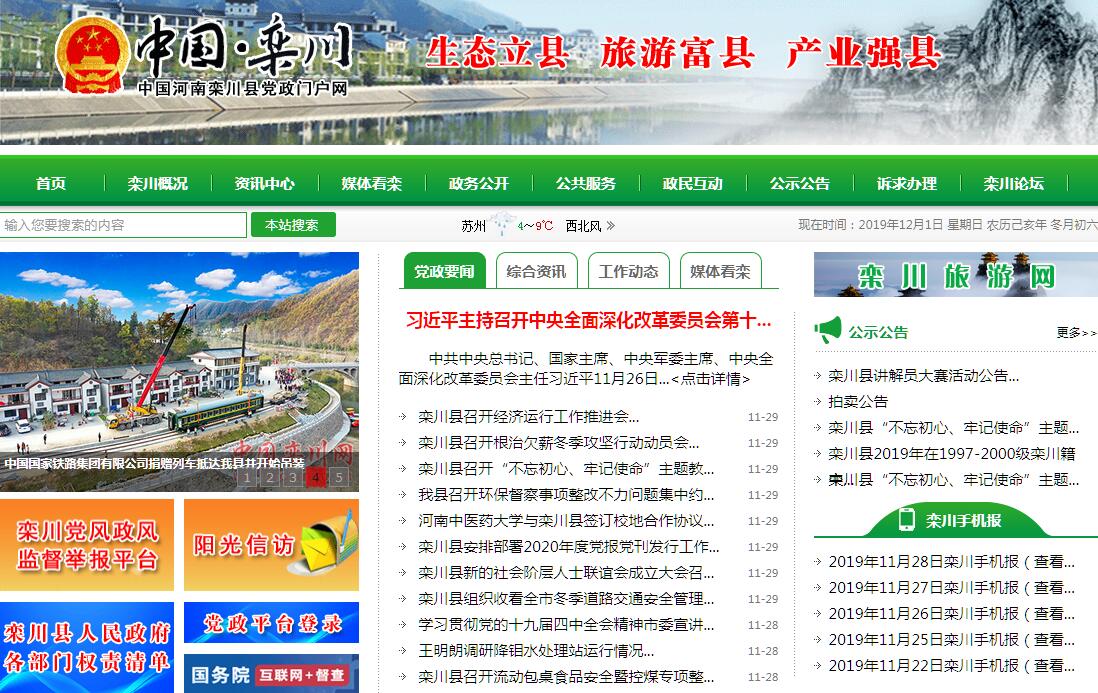Switch carousel to slide 5
The height and width of the screenshot is (693, 1098).
point(339,477)
